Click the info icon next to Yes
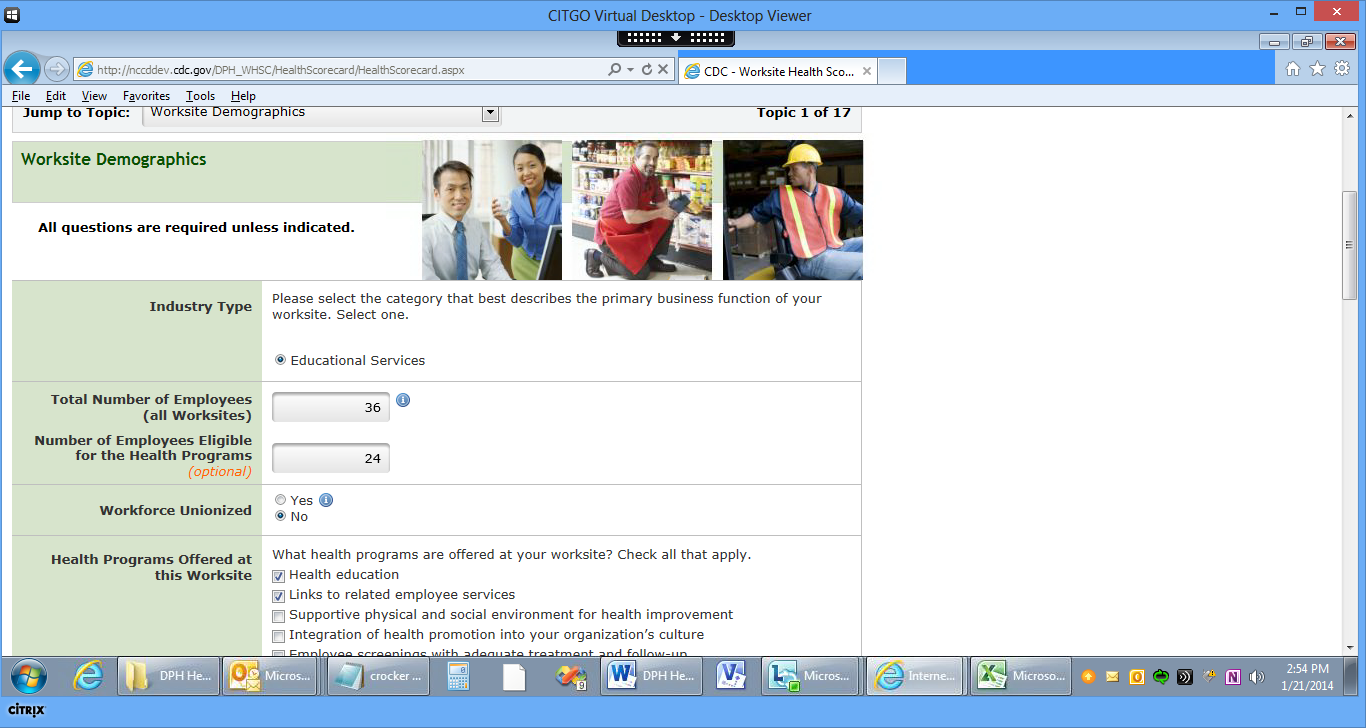 tap(326, 500)
